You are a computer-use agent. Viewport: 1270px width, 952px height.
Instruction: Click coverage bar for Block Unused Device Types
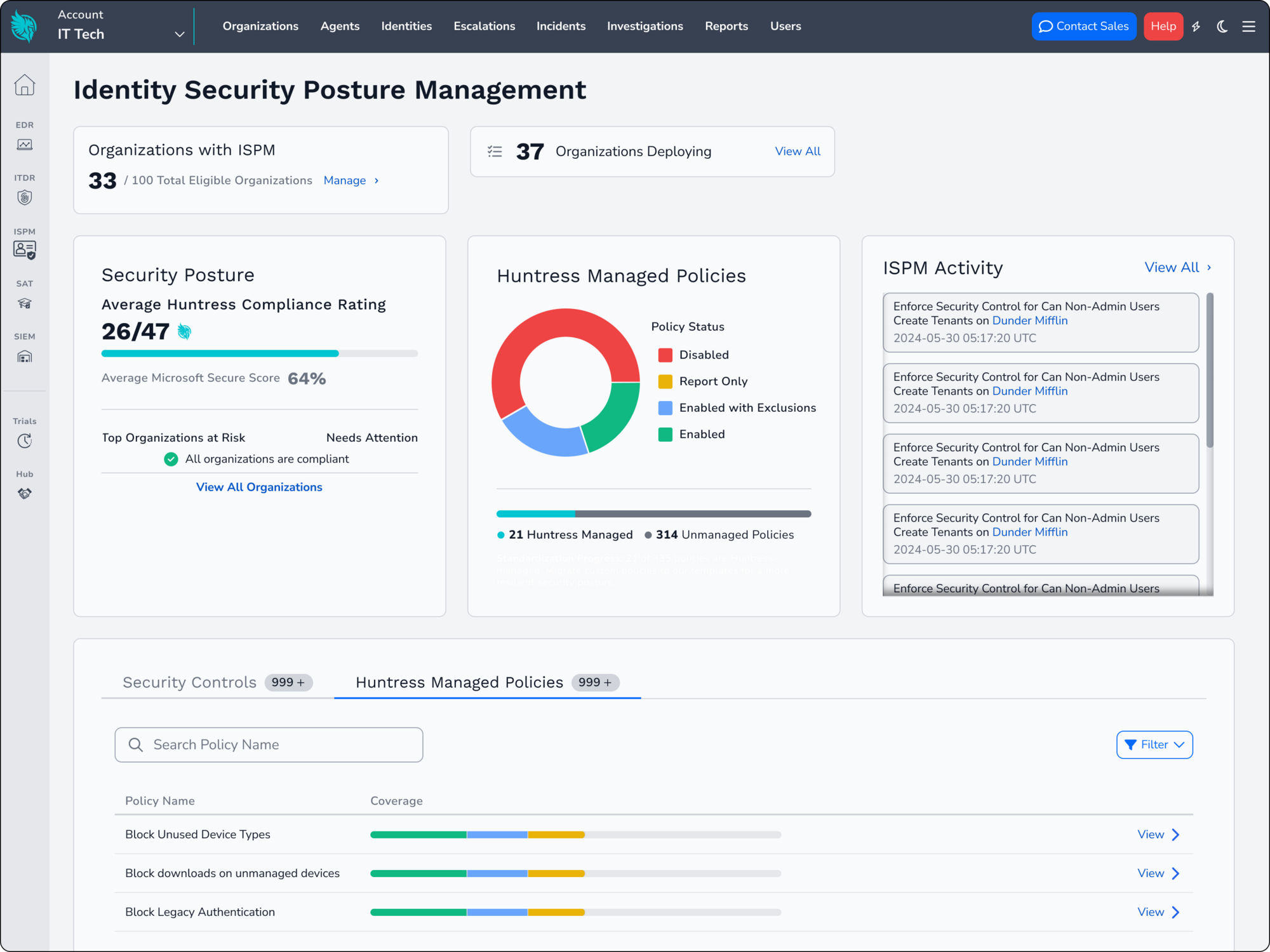pyautogui.click(x=575, y=835)
